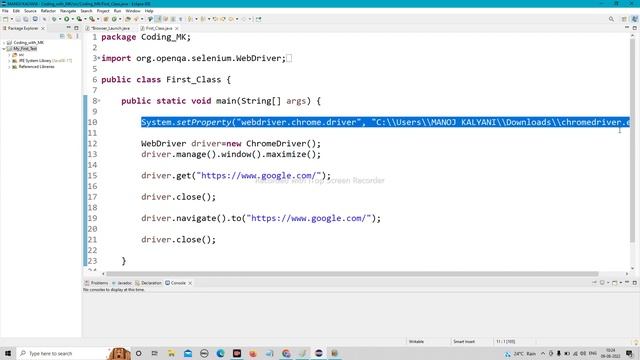Click the New Java Package icon

pos(105,19)
